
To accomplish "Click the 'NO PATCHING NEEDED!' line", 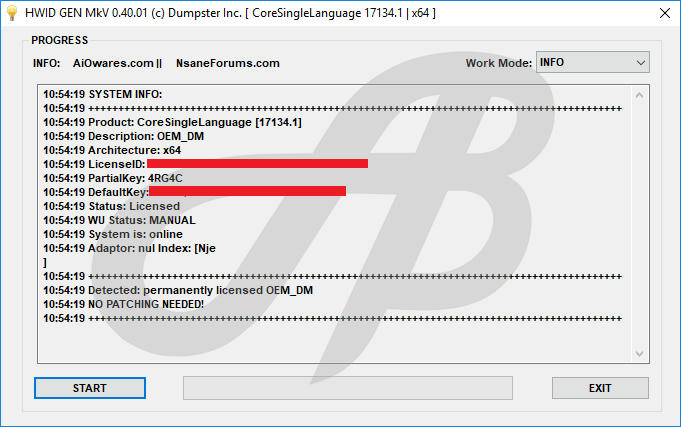I will (123, 304).
